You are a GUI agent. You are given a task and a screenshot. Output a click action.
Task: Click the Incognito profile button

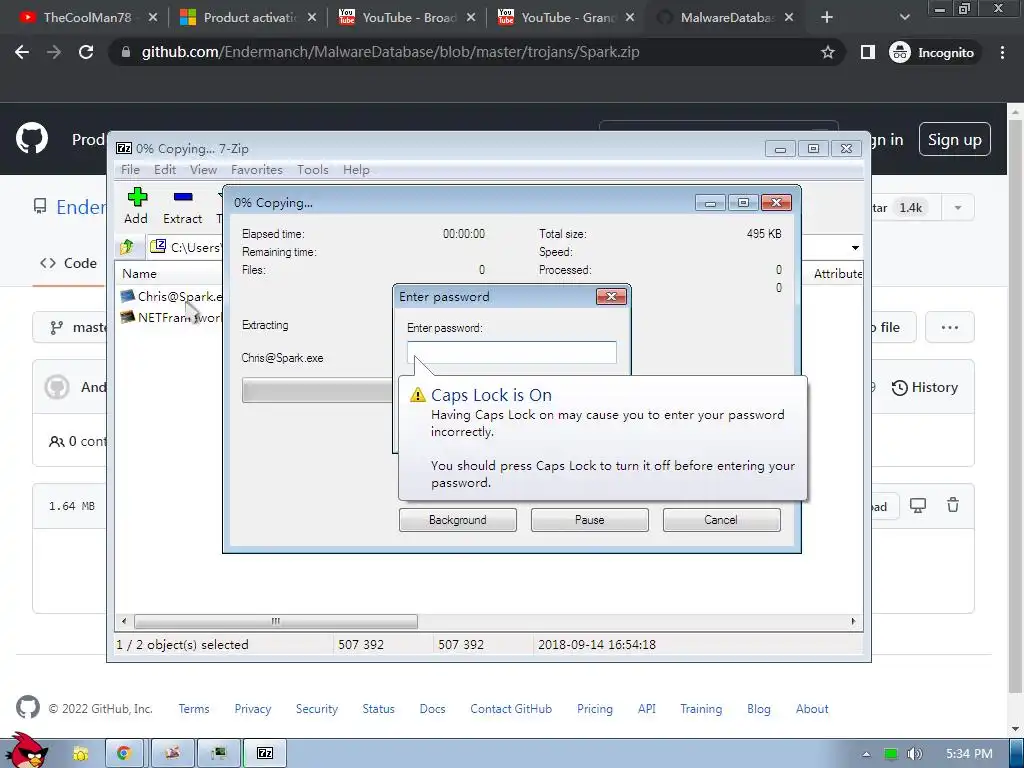[932, 52]
